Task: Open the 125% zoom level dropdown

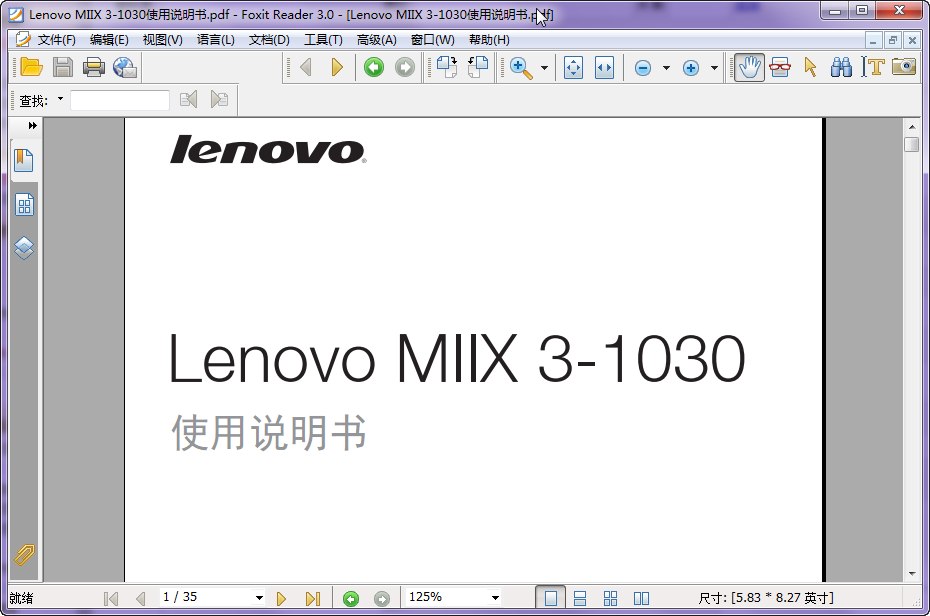Action: tap(495, 598)
